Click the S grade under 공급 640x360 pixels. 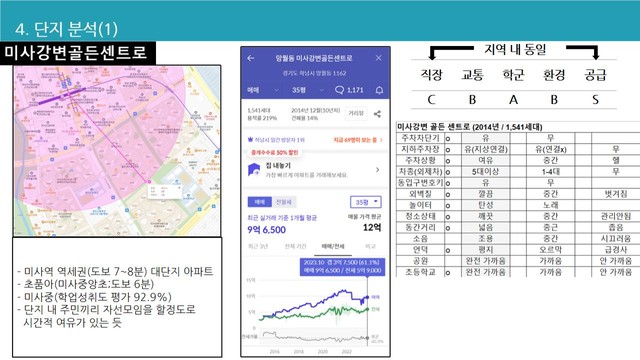tap(596, 100)
